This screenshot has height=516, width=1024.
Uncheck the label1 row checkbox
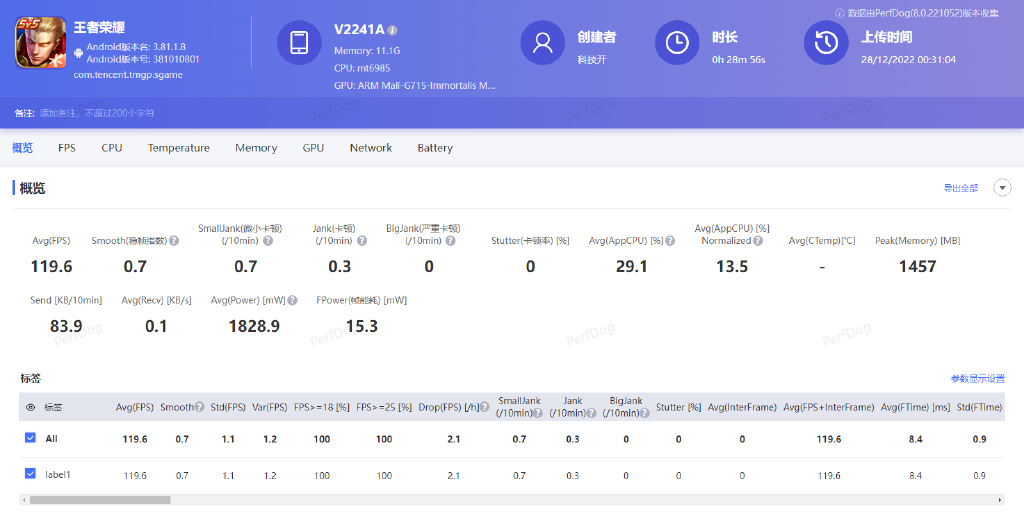point(30,474)
